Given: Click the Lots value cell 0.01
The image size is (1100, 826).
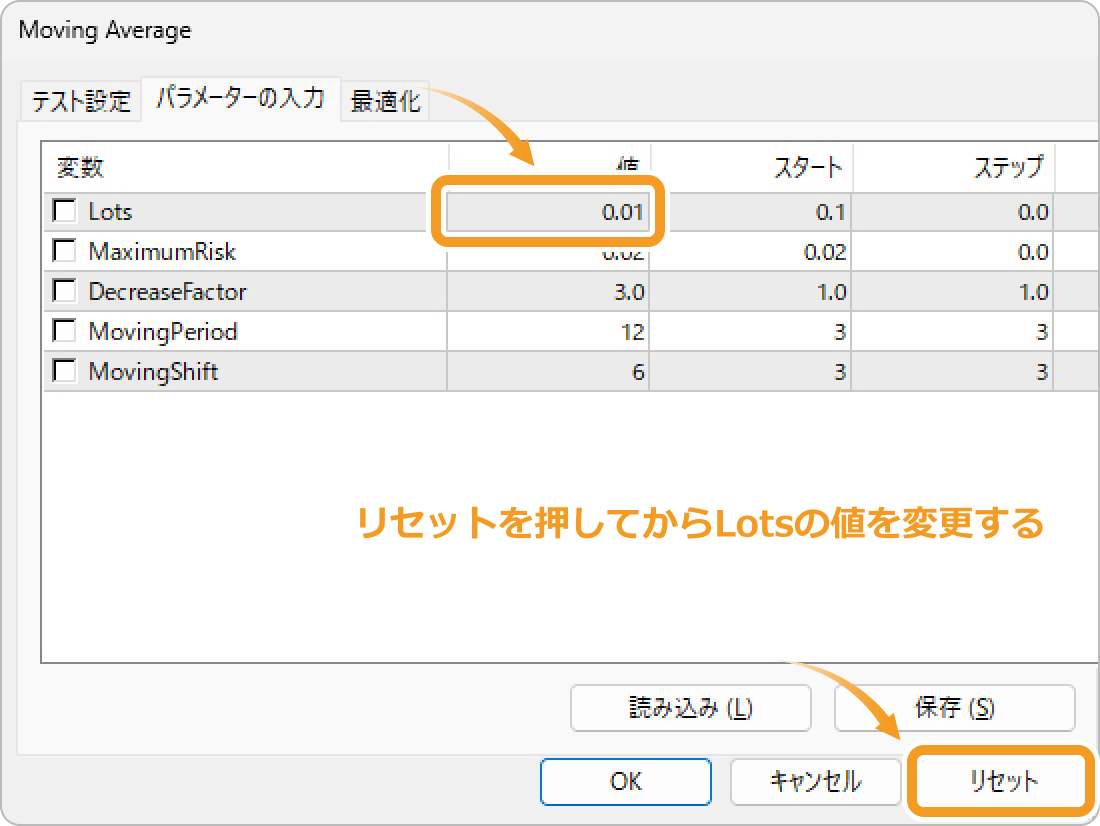Looking at the screenshot, I should (x=548, y=212).
